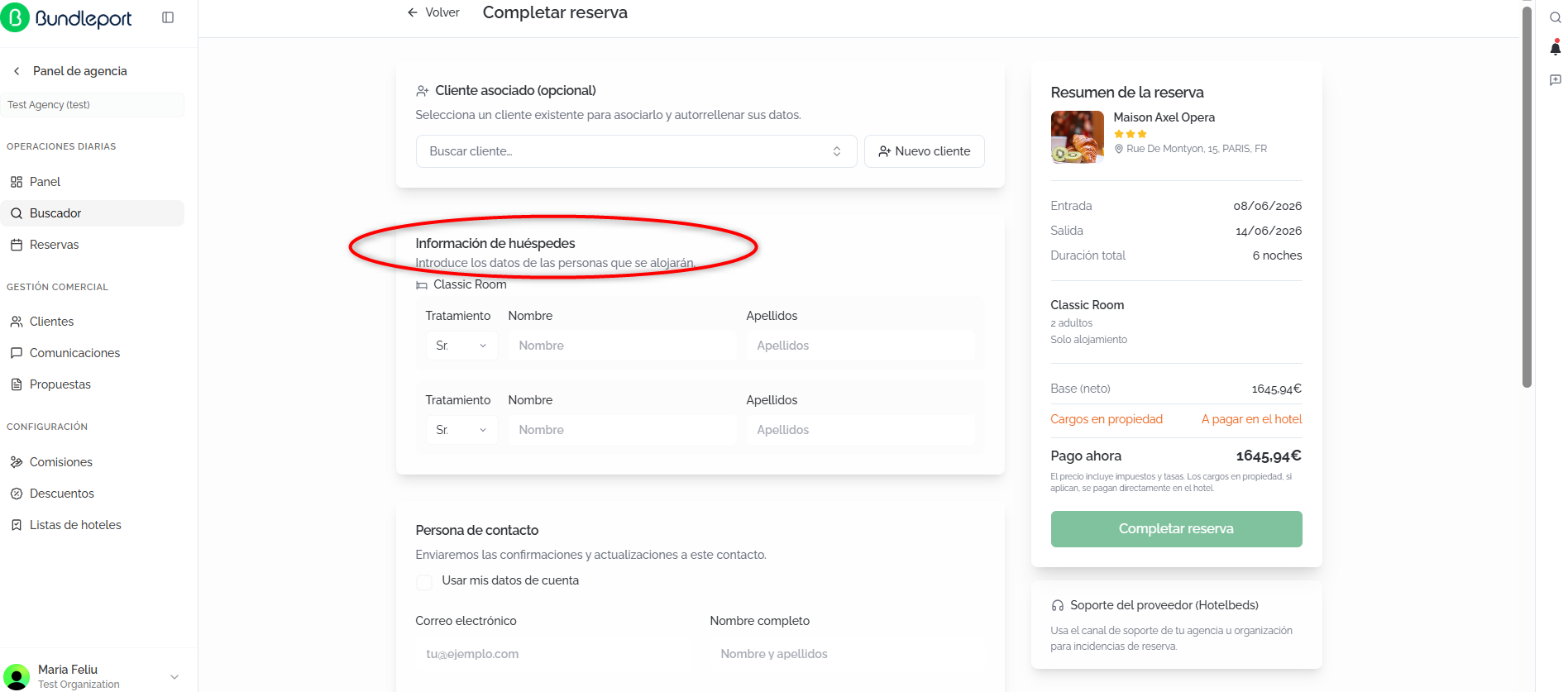This screenshot has height=692, width=1568.
Task: Open Comisiones in the sidebar
Action: (92, 462)
